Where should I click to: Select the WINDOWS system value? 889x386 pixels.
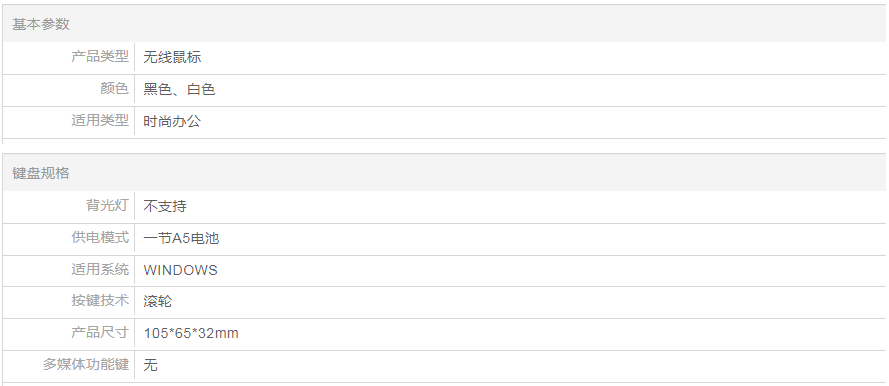[x=180, y=270]
